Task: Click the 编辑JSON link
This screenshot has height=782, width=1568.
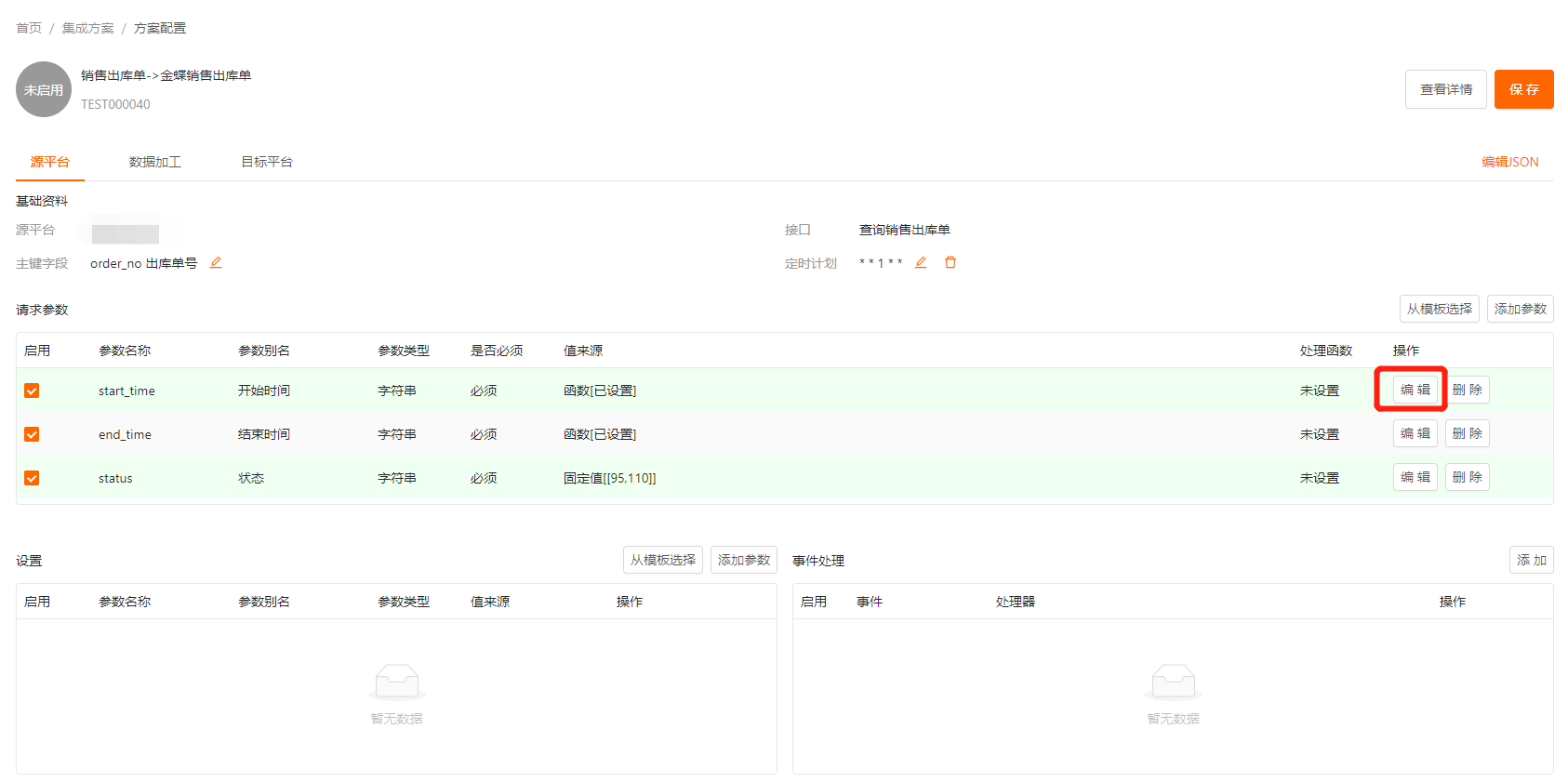Action: point(1509,162)
